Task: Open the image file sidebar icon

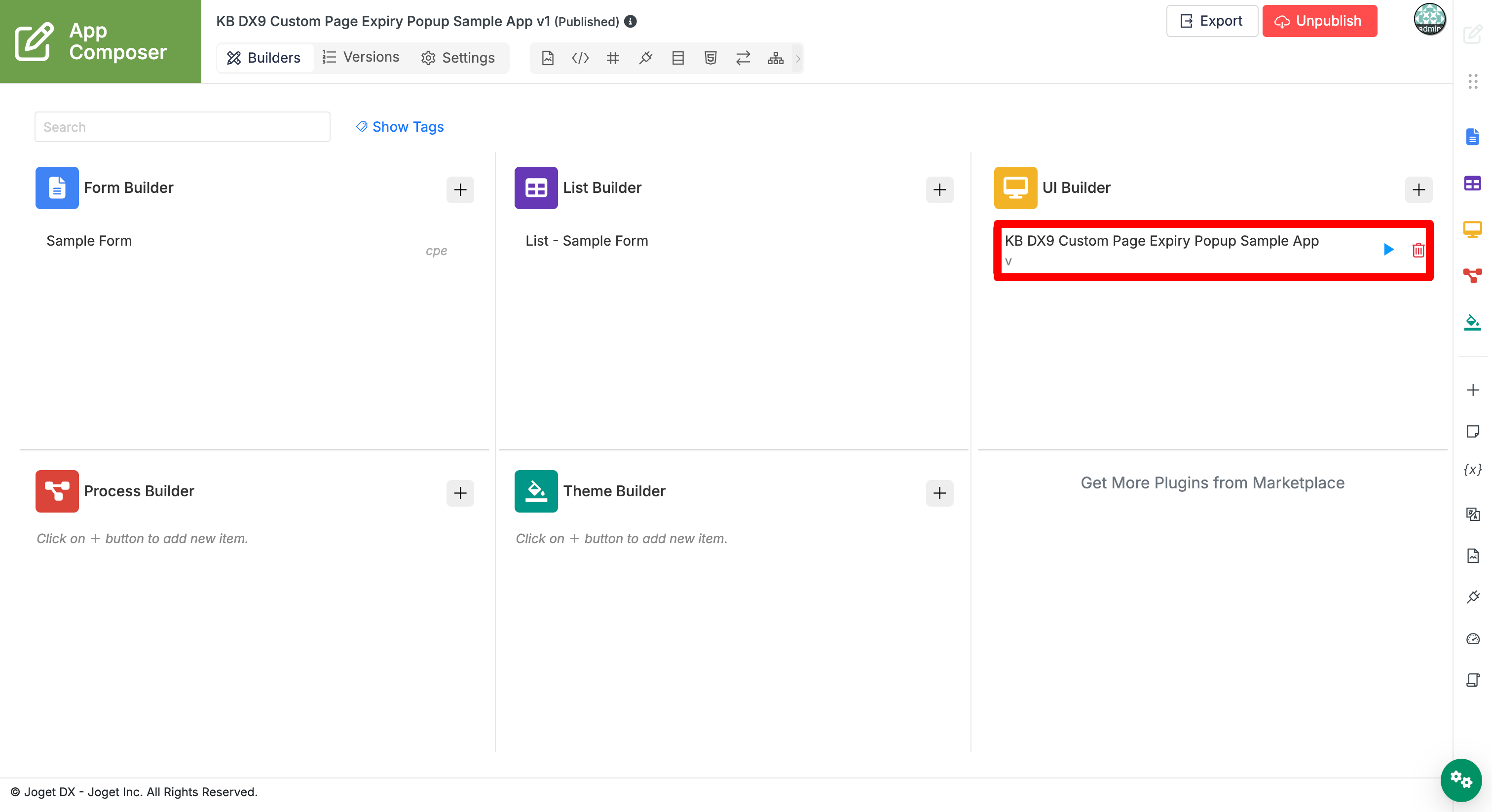Action: pos(1472,555)
